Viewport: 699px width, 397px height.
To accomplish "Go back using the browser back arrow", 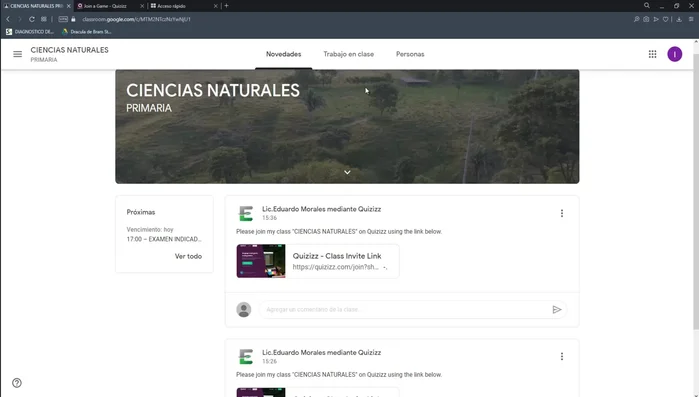I will coord(8,19).
